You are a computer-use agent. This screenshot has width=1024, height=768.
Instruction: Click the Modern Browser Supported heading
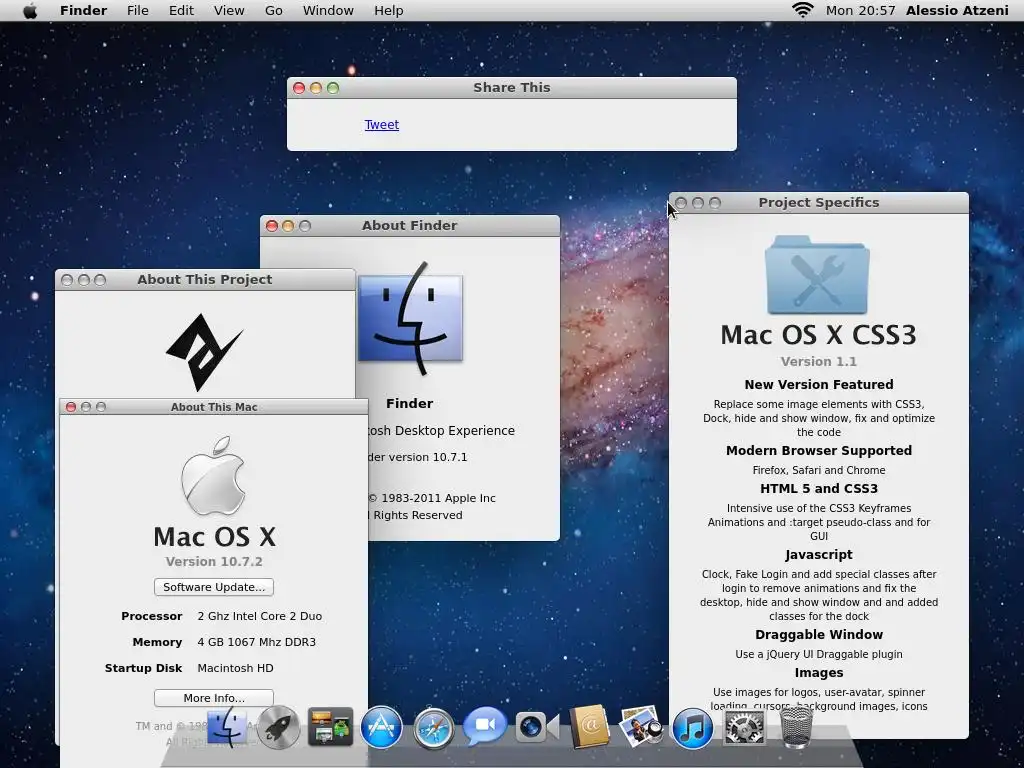tap(819, 451)
